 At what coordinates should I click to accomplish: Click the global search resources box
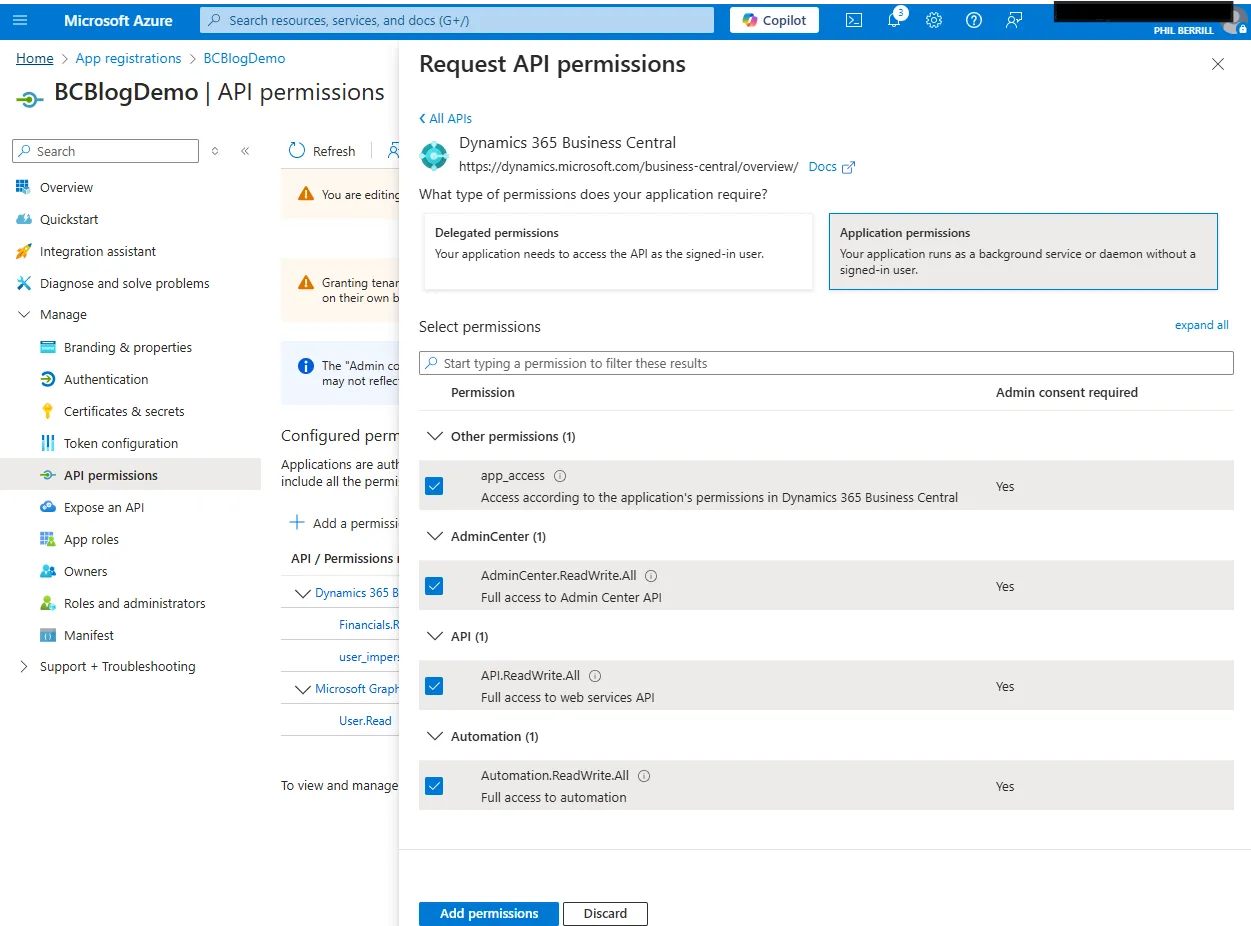click(457, 20)
